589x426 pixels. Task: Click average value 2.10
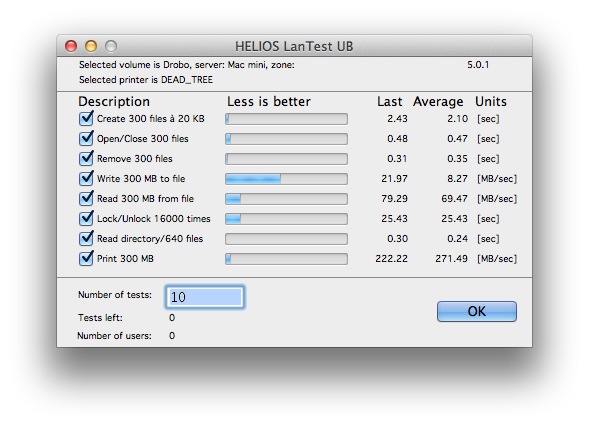click(x=457, y=119)
